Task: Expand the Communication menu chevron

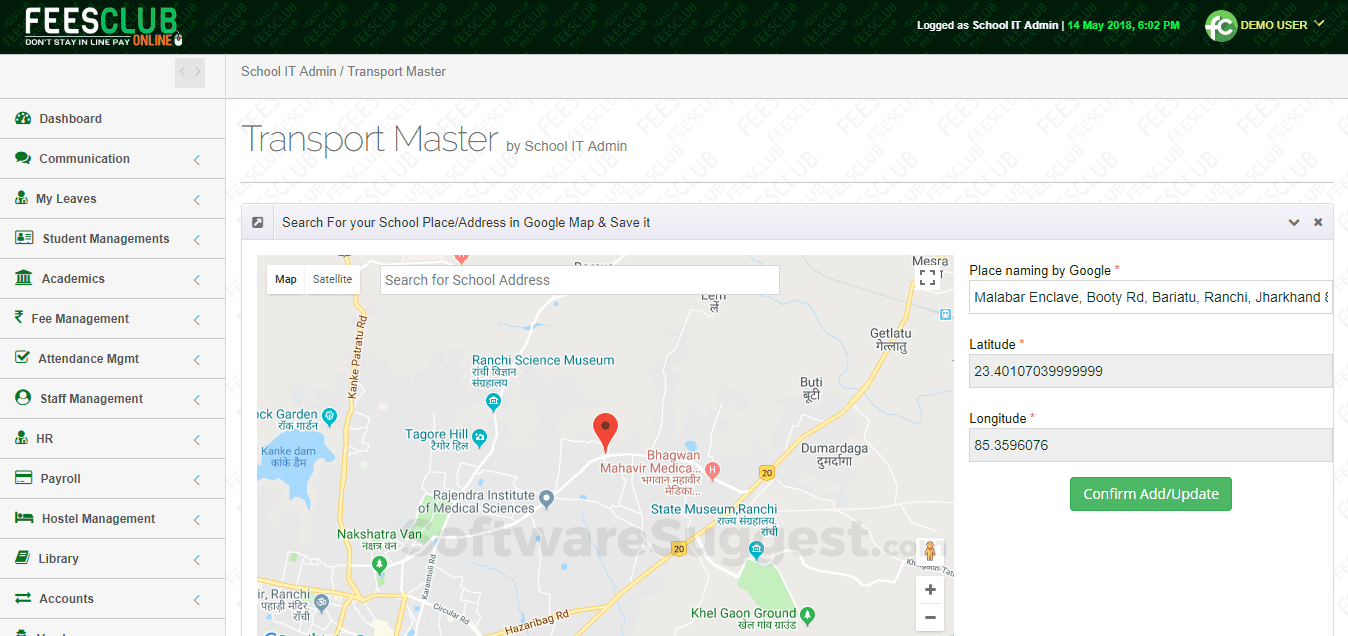Action: point(196,159)
